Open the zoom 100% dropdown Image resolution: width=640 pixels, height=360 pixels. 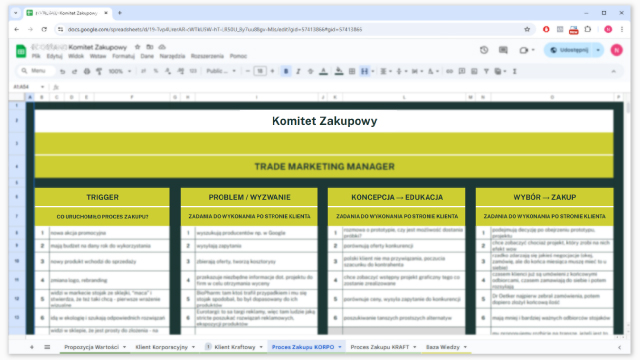120,71
